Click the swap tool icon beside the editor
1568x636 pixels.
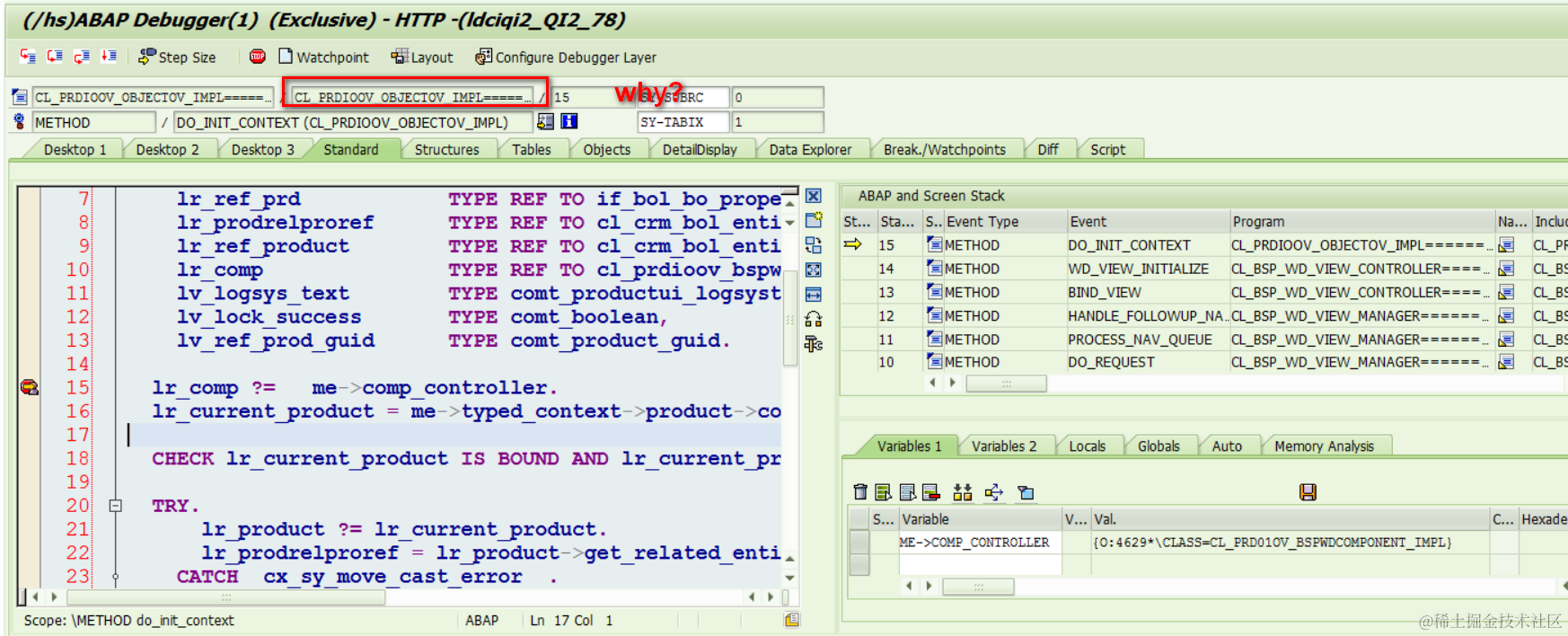coord(814,245)
